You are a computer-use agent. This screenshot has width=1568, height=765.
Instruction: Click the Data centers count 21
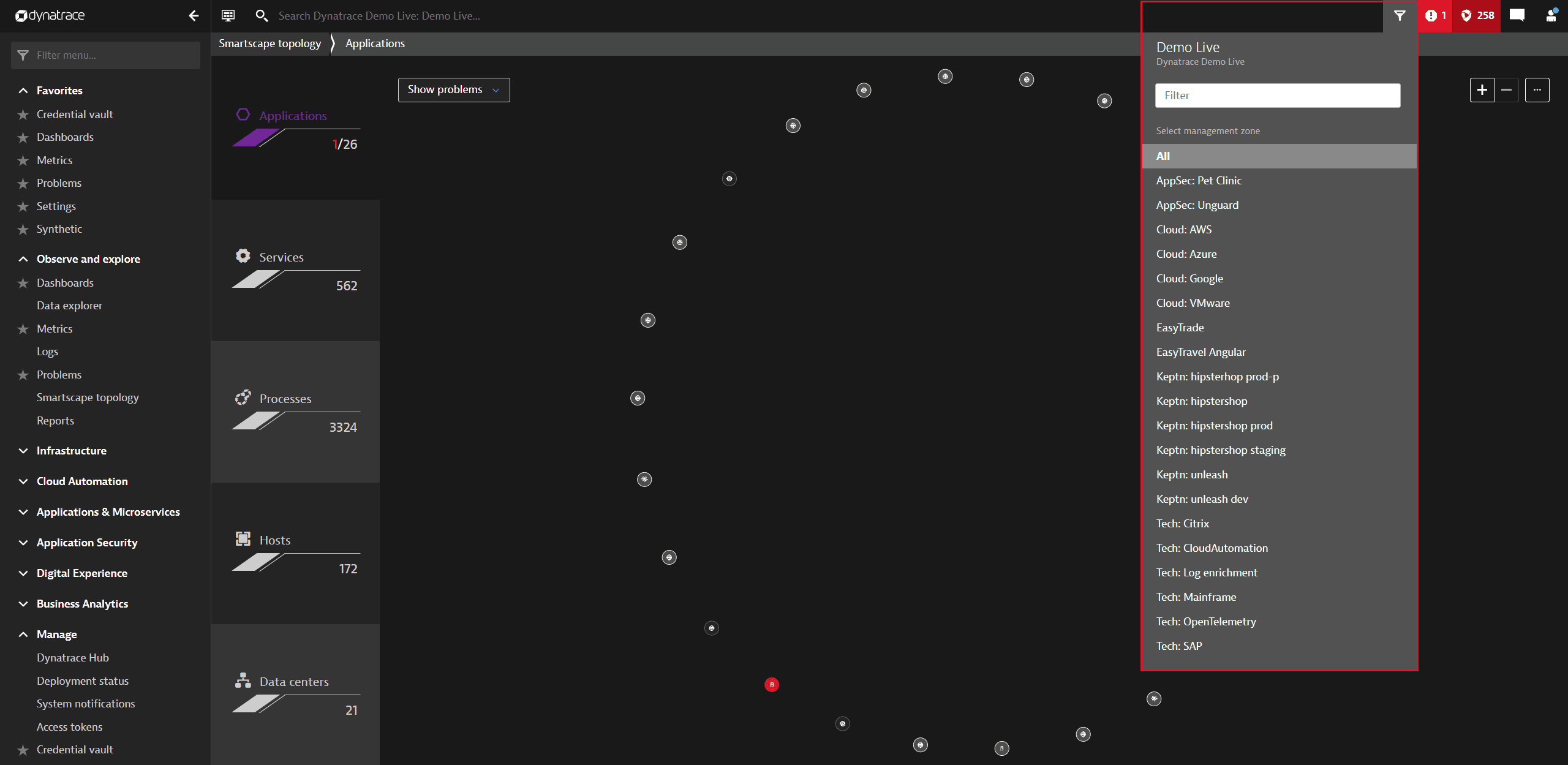pyautogui.click(x=352, y=710)
